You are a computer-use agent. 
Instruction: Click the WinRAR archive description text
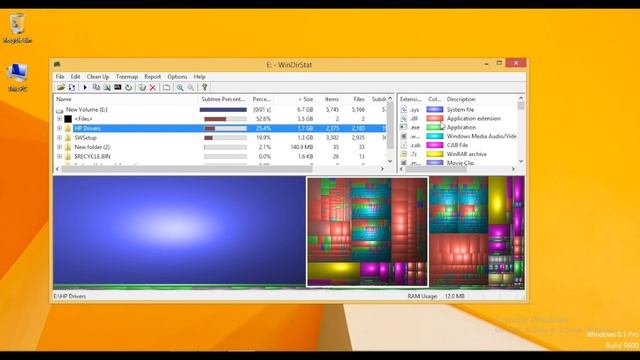pyautogui.click(x=467, y=154)
